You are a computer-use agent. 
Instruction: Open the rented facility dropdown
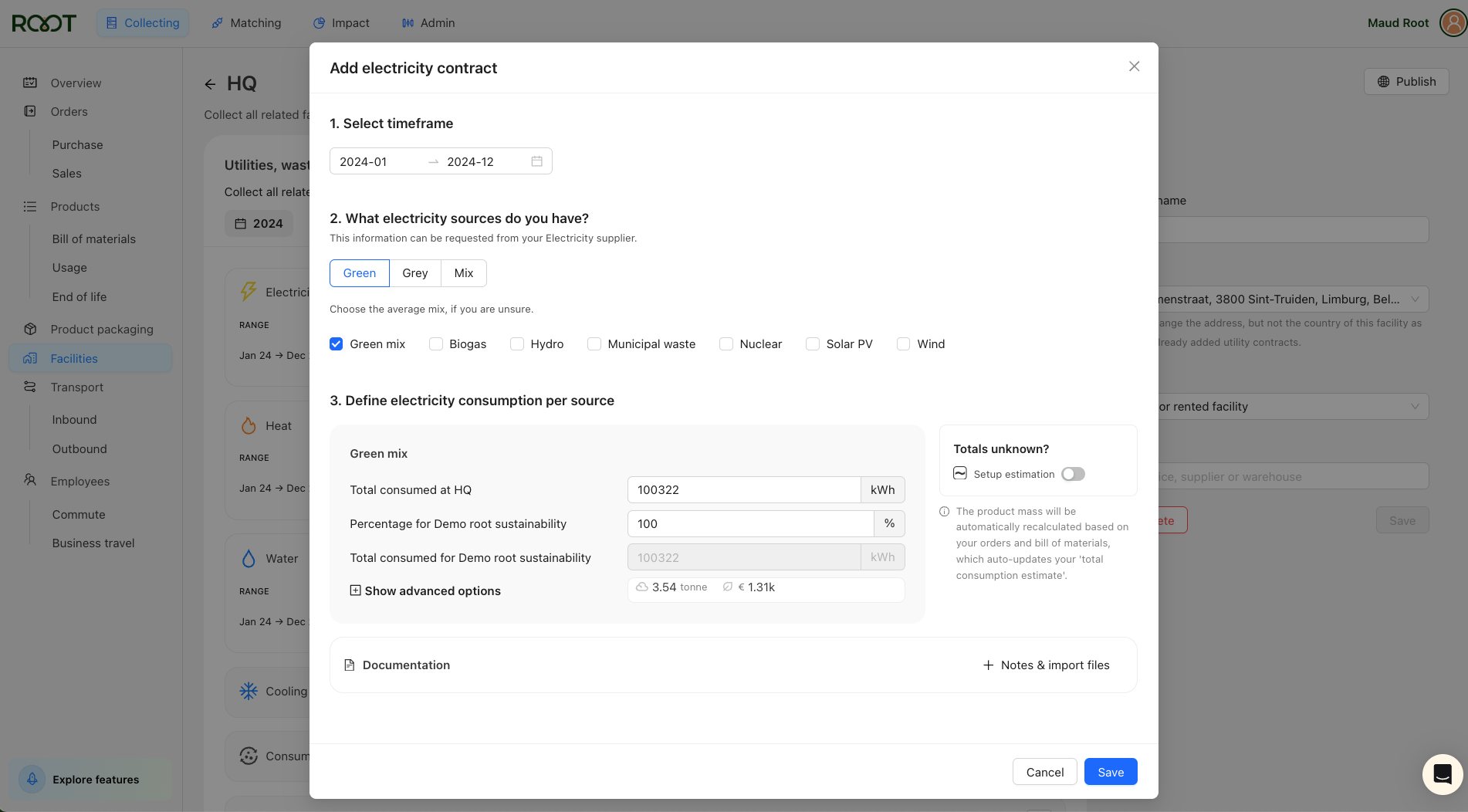point(1414,407)
